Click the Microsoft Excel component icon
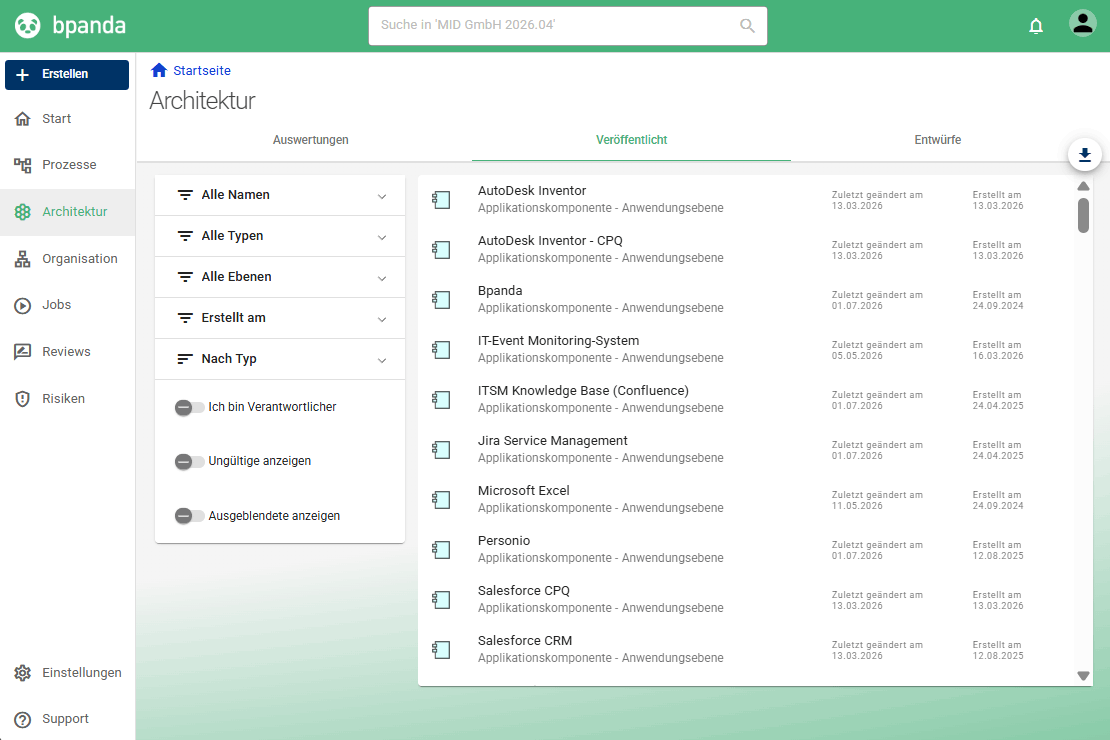The image size is (1110, 740). tap(441, 499)
